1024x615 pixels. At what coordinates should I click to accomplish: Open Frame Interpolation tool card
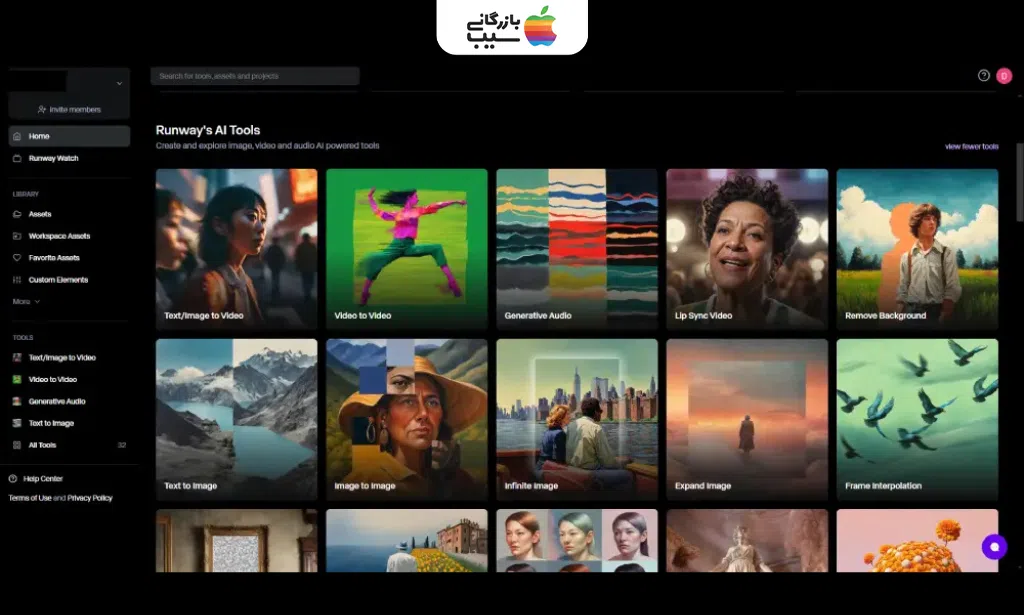pos(918,419)
